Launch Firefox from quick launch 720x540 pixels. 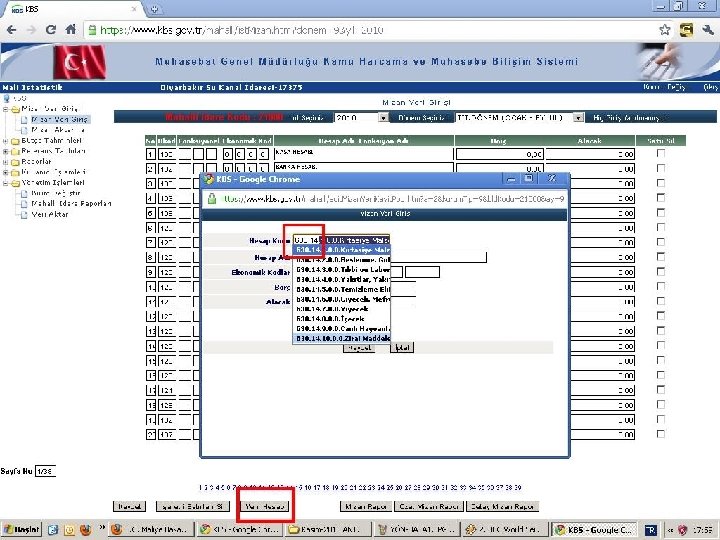85,529
